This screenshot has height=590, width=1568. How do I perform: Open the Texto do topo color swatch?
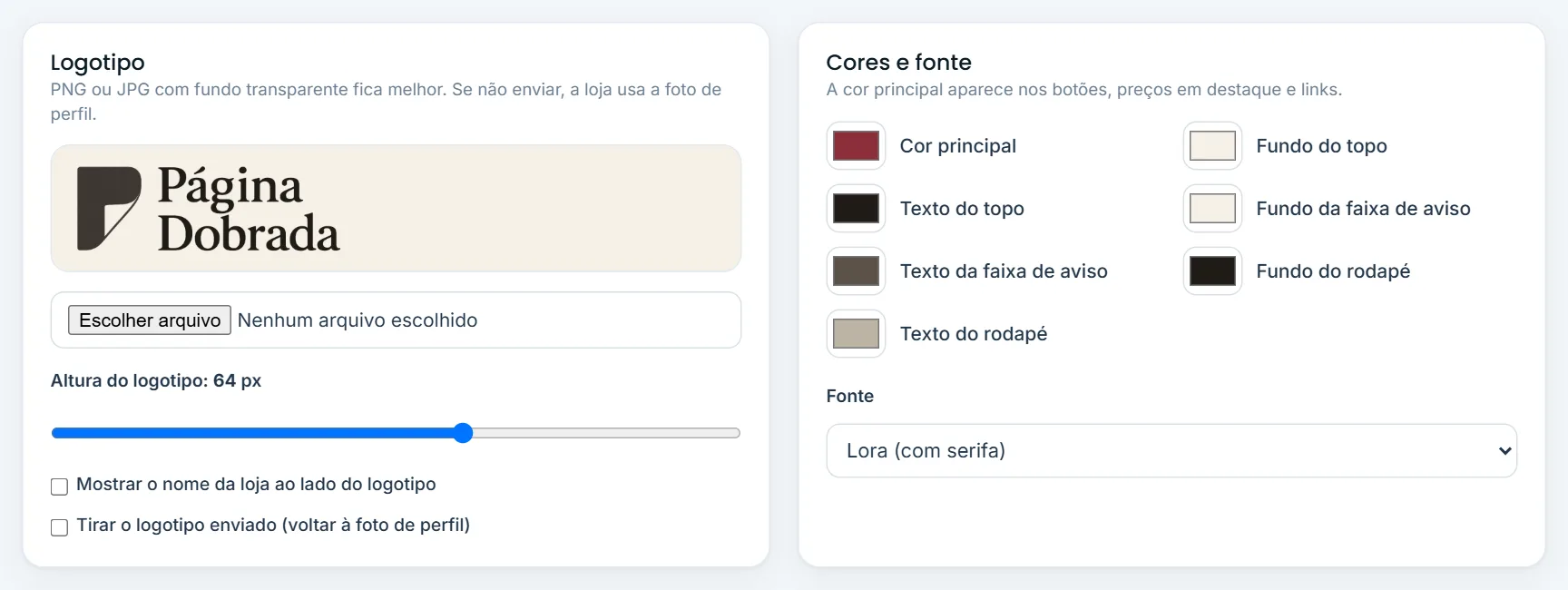pos(856,209)
